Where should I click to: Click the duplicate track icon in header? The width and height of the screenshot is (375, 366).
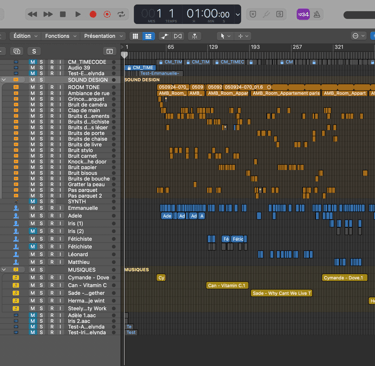[17, 51]
